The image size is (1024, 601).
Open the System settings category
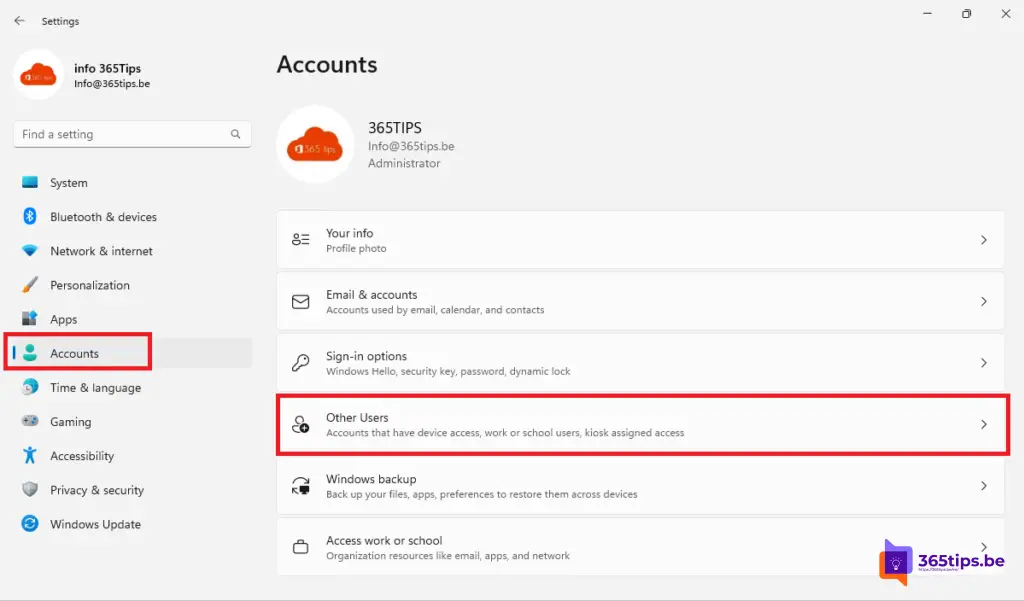click(68, 183)
